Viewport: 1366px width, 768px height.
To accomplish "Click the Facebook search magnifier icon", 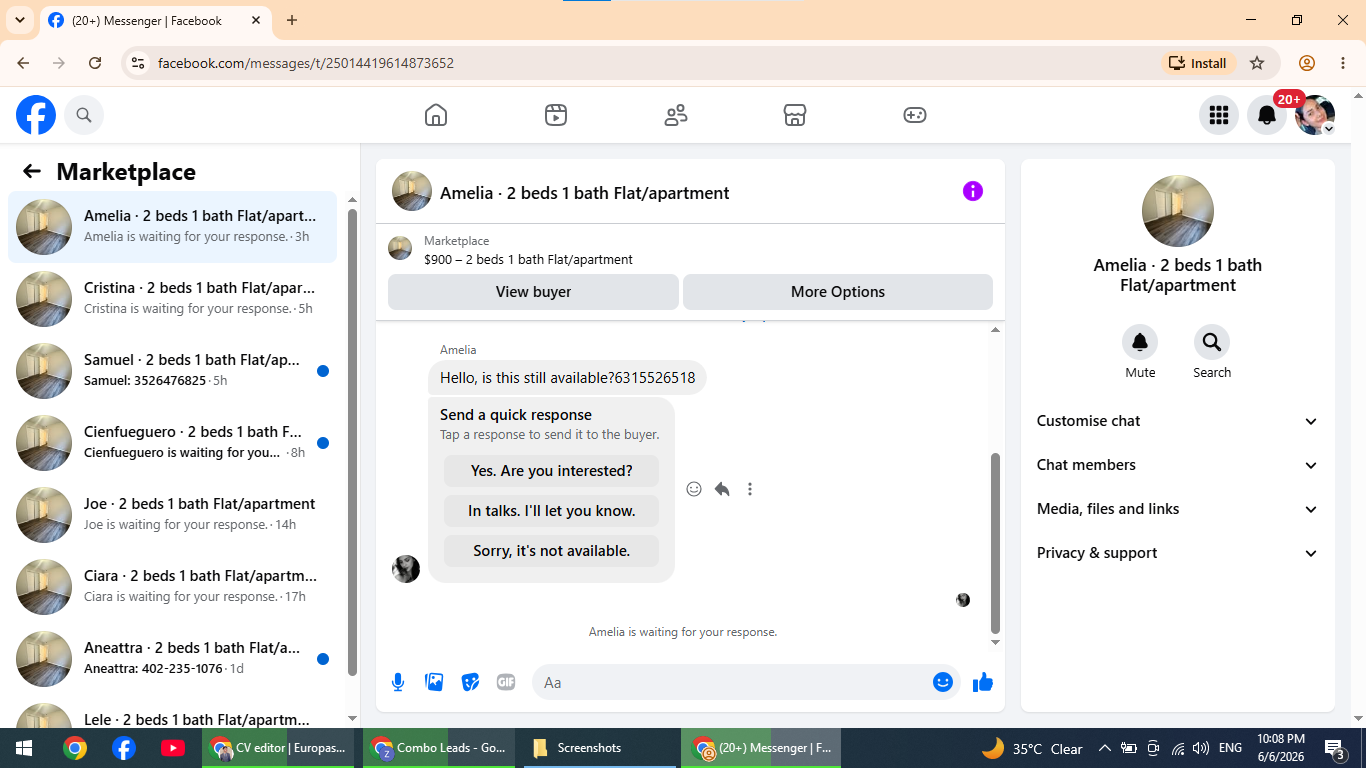I will 84,115.
